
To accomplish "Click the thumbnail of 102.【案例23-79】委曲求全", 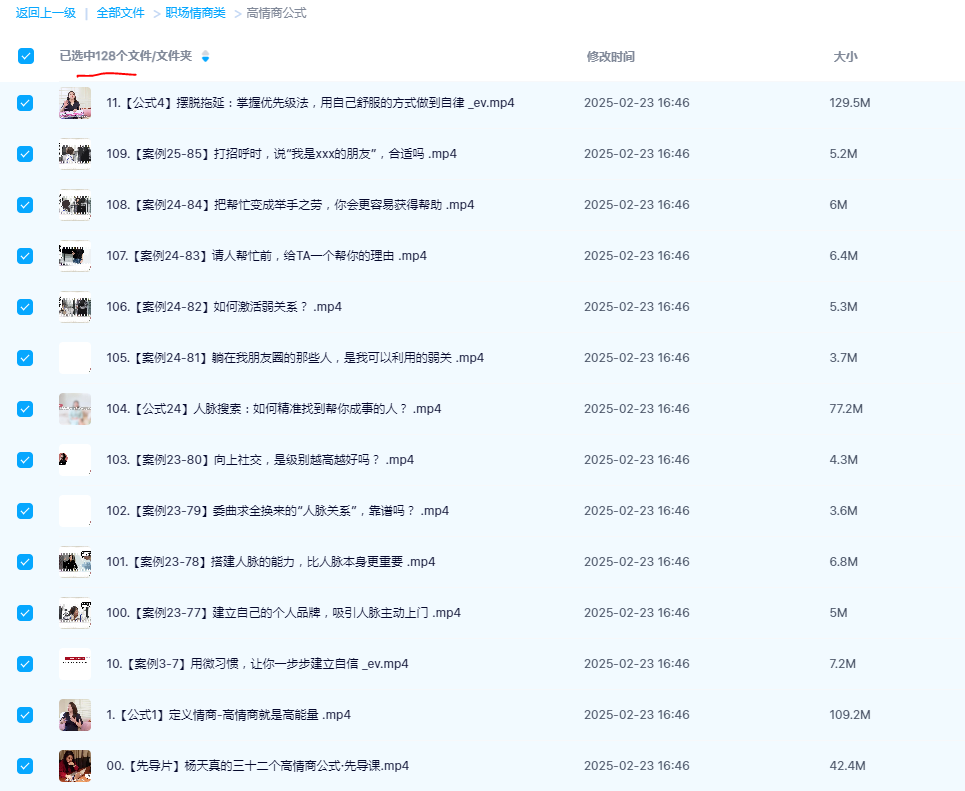I will [74, 510].
